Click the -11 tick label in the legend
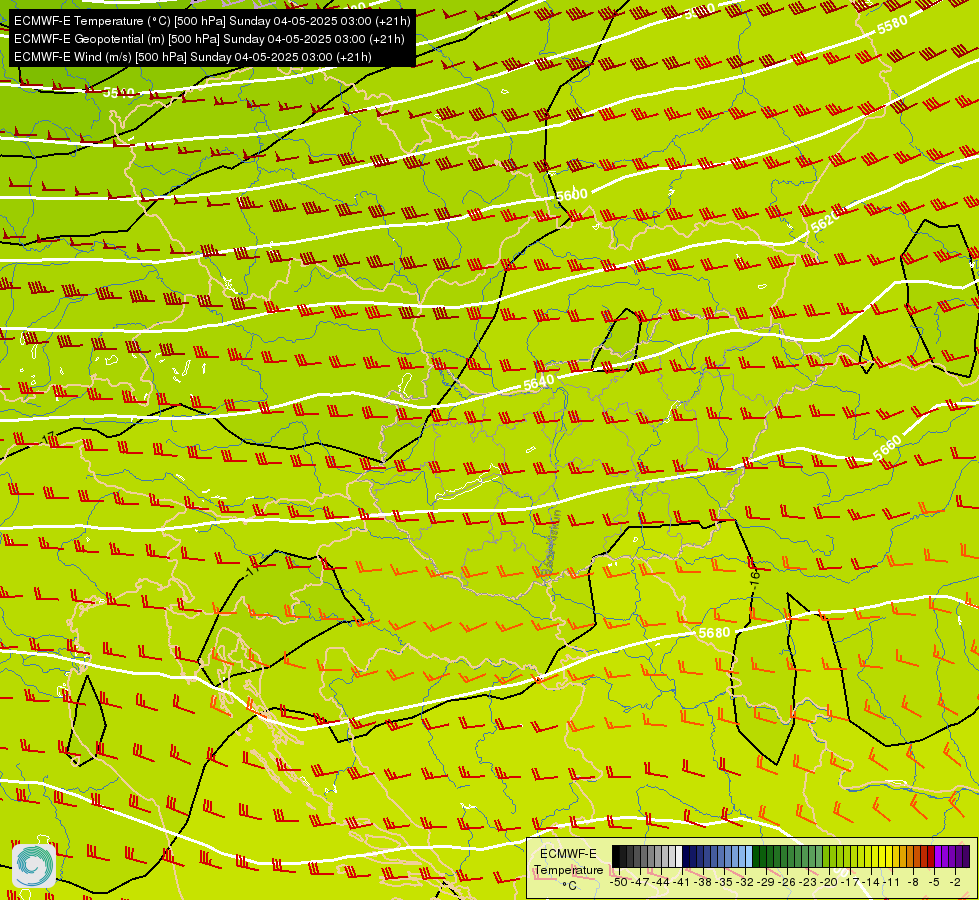979x900 pixels. point(892,882)
